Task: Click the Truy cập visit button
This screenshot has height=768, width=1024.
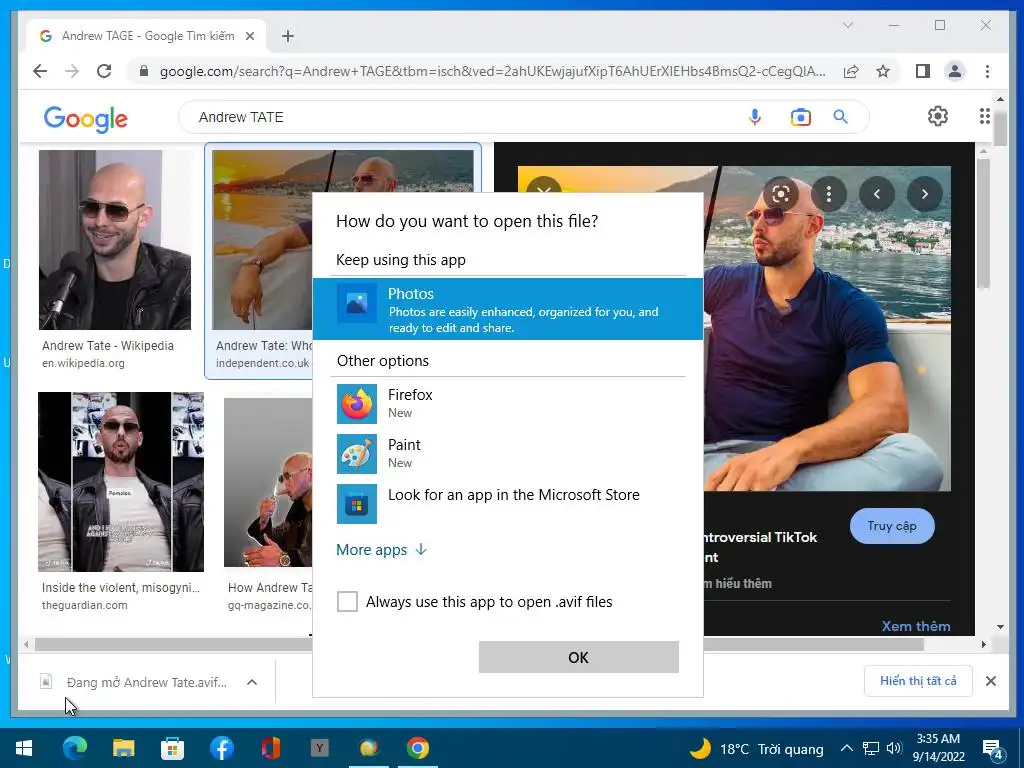Action: (892, 526)
